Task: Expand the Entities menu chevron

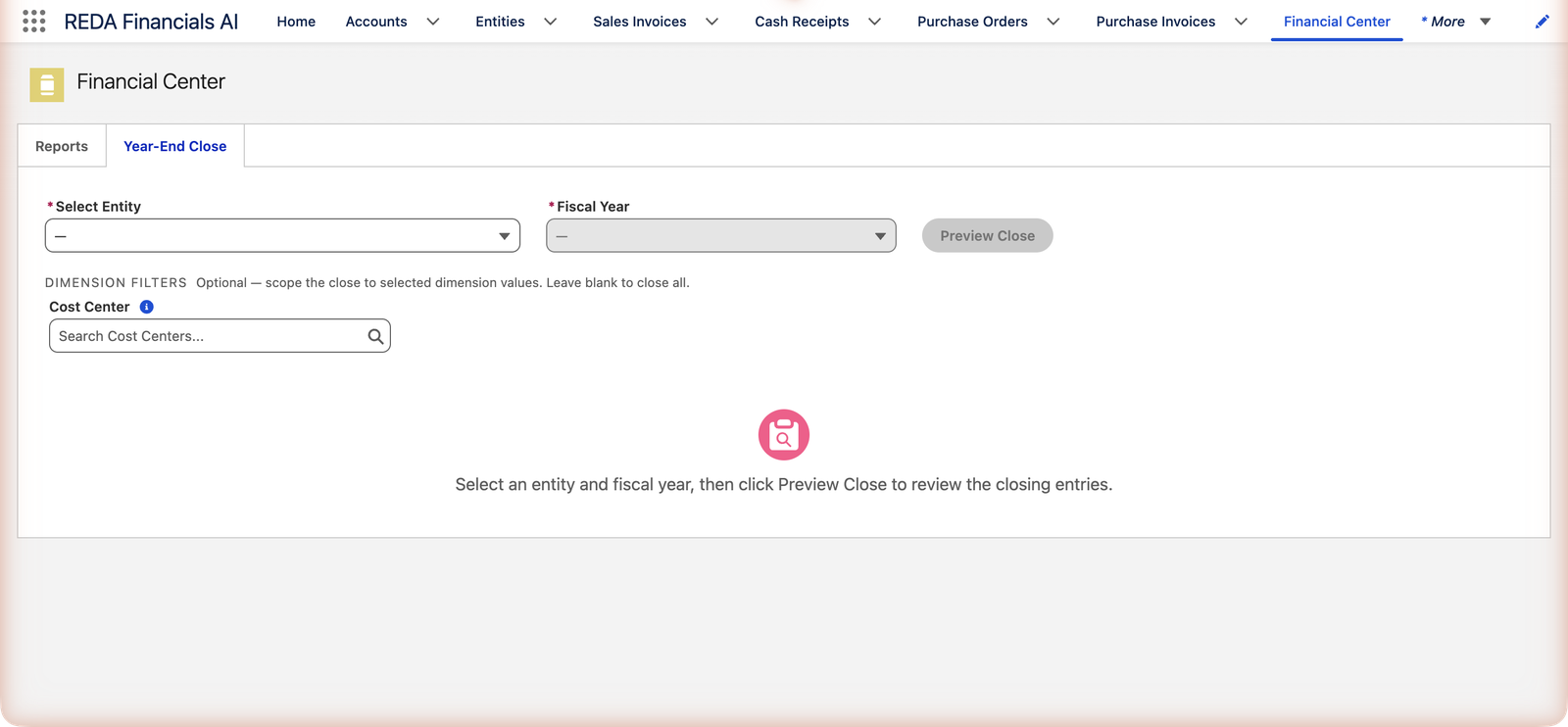Action: pos(551,22)
